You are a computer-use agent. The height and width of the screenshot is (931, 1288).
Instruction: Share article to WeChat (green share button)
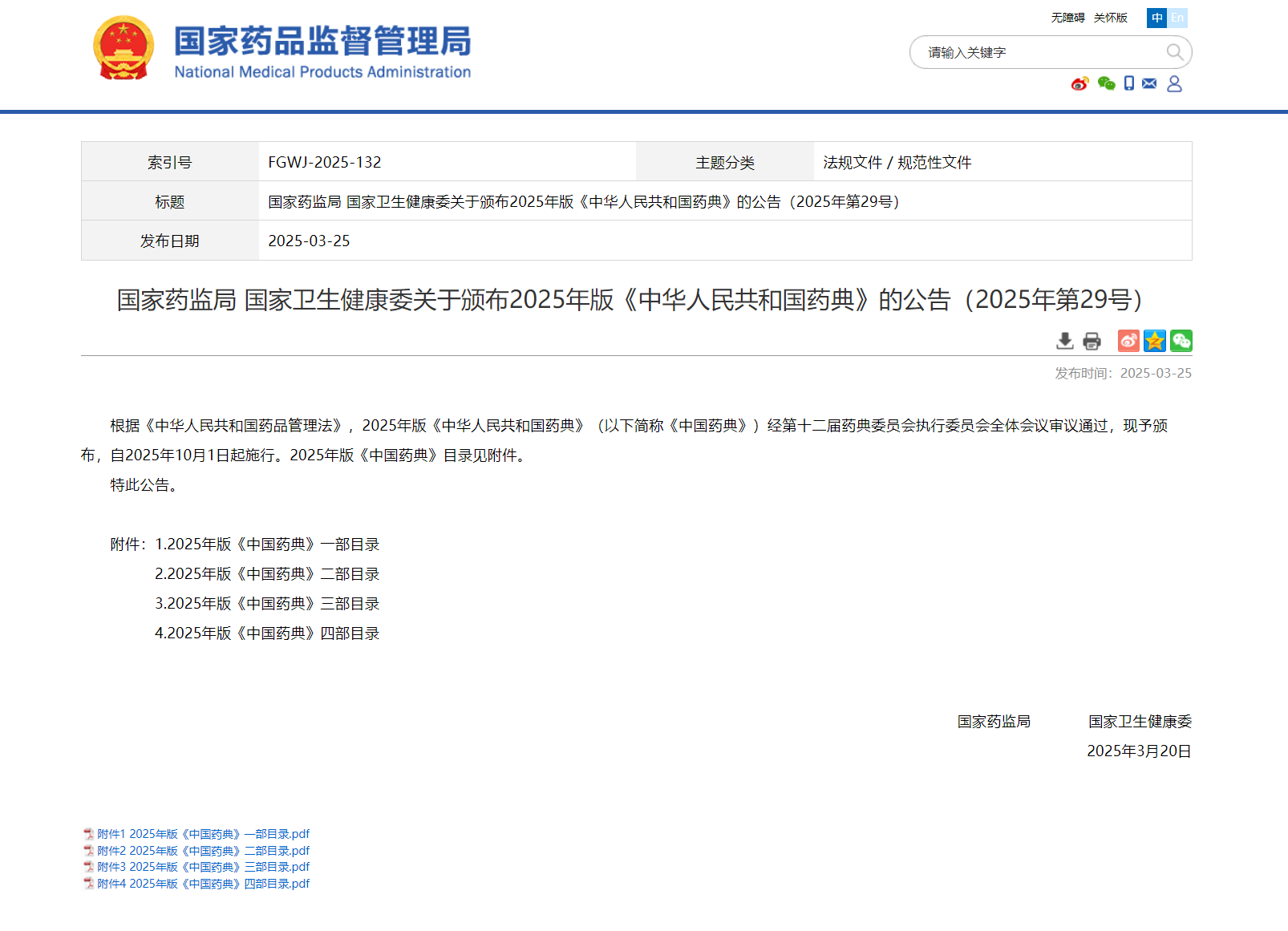click(1181, 341)
